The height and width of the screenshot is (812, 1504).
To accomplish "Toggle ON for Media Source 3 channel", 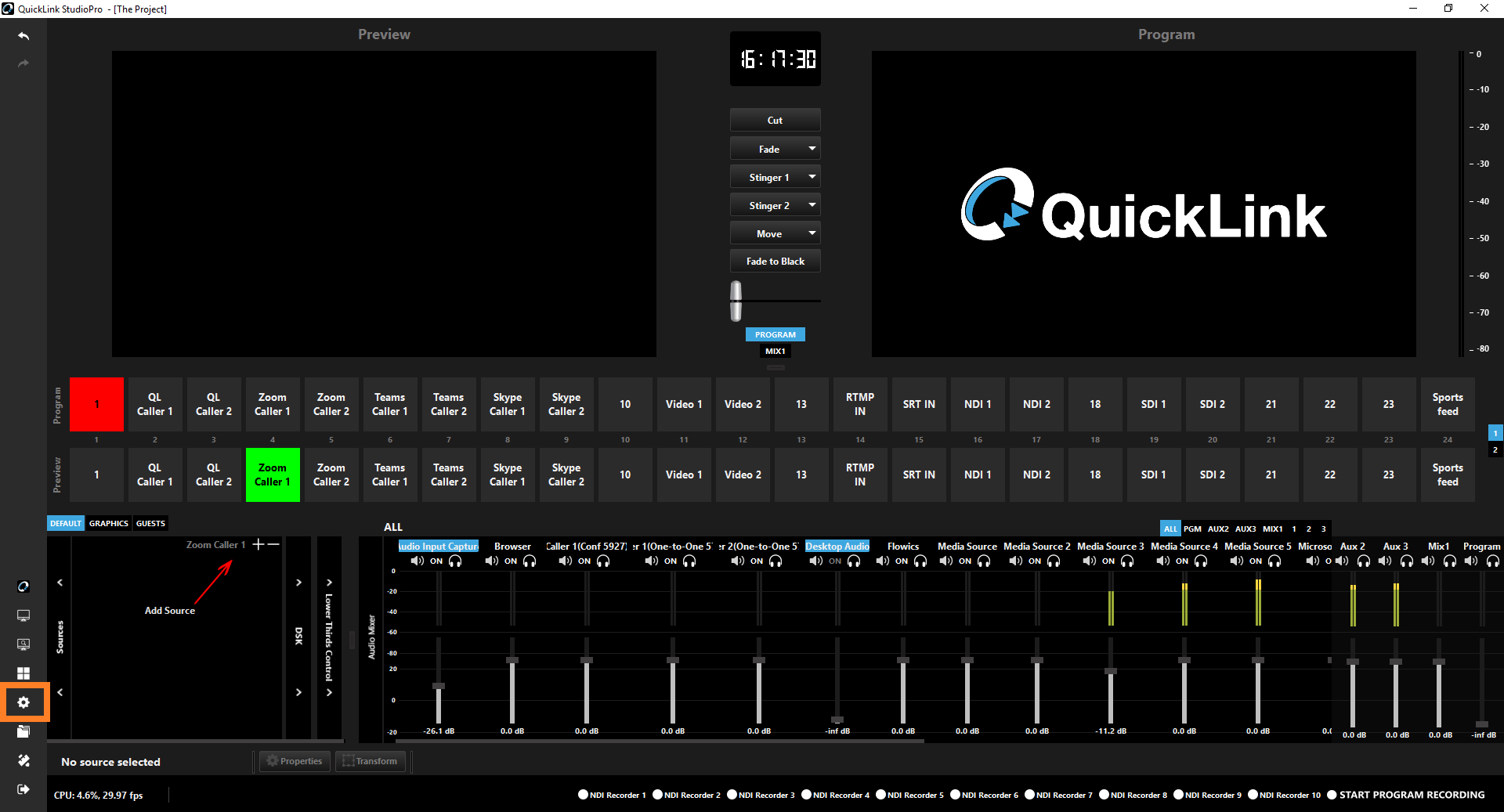I will tap(1108, 561).
